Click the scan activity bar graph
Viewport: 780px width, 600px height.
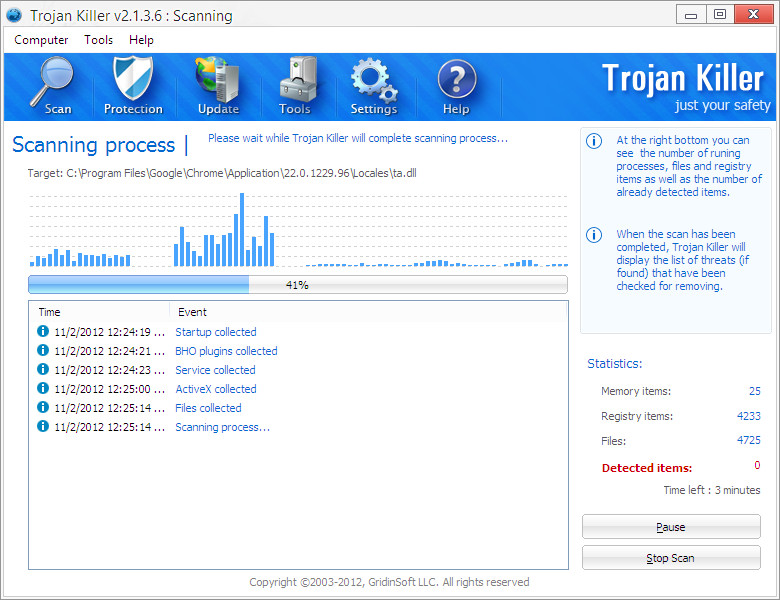(x=298, y=230)
